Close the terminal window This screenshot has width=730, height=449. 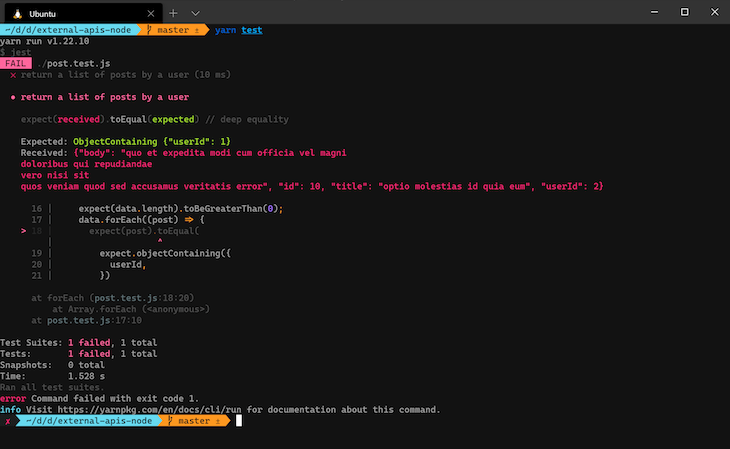[715, 12]
